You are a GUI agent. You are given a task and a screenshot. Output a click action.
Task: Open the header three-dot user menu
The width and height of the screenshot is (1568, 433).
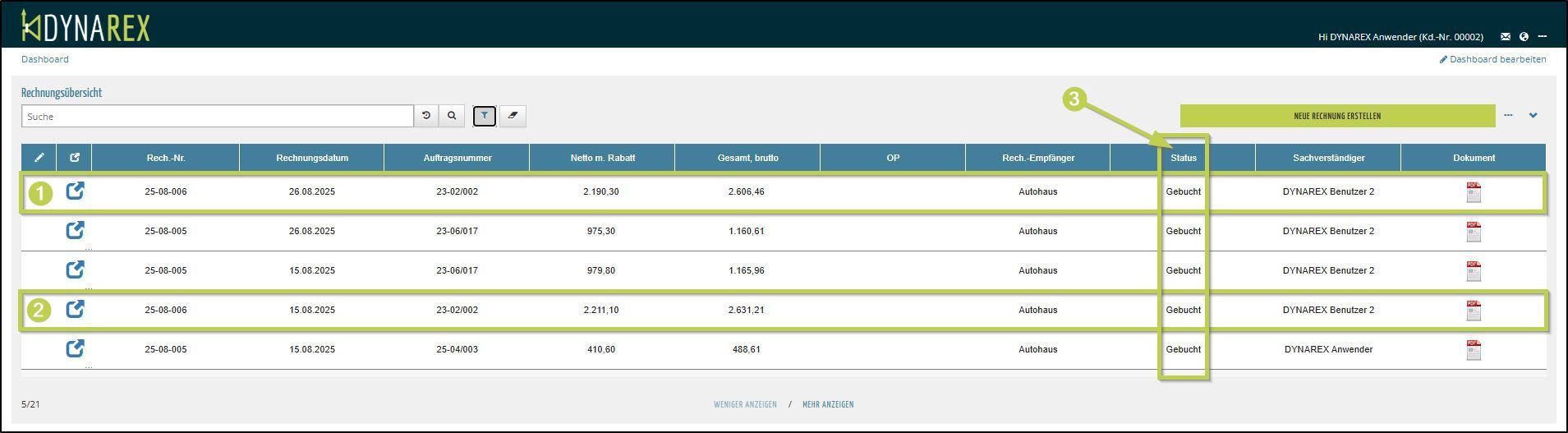click(1543, 36)
